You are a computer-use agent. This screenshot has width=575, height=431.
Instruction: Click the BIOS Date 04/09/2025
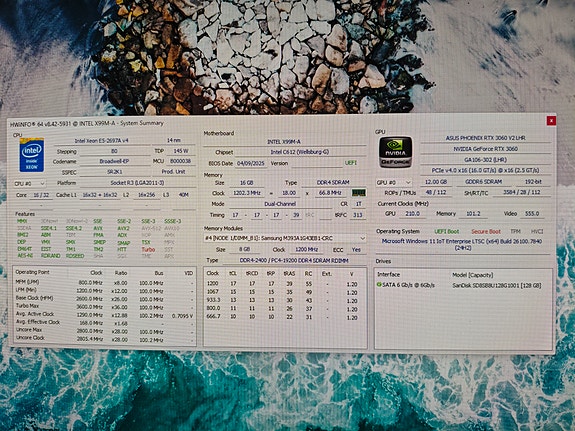pos(251,163)
